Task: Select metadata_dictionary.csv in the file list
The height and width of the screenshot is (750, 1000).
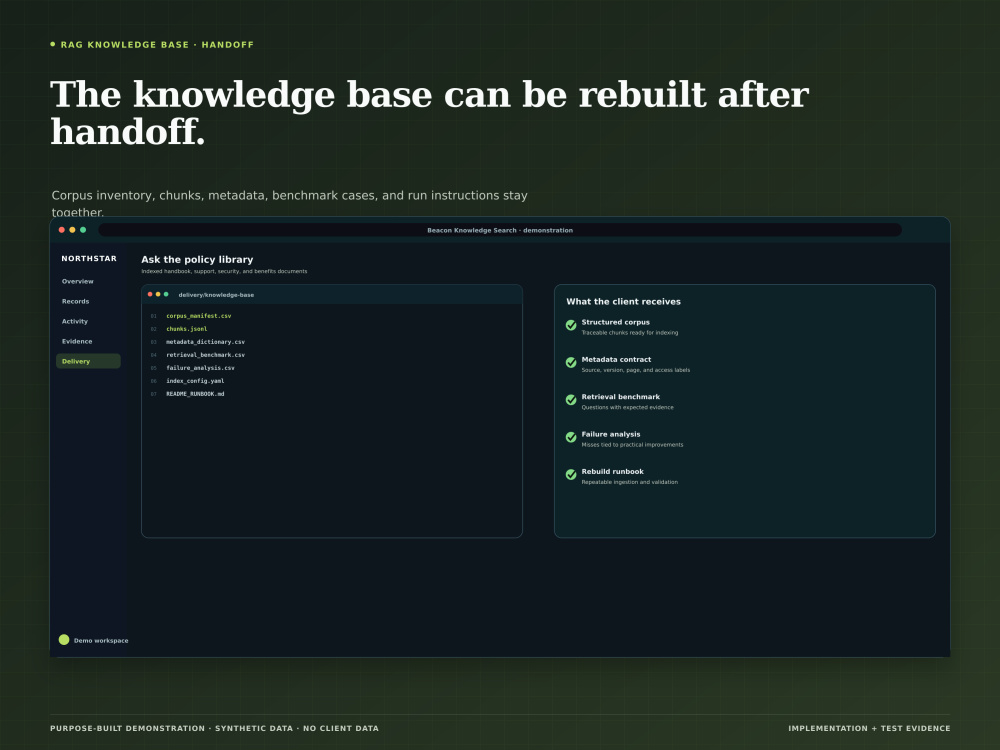Action: click(x=205, y=342)
